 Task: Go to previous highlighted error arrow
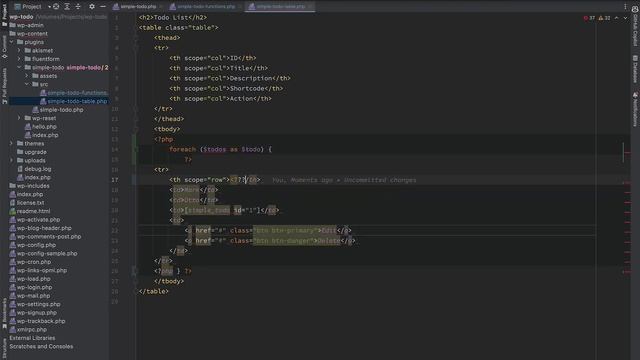click(x=616, y=18)
